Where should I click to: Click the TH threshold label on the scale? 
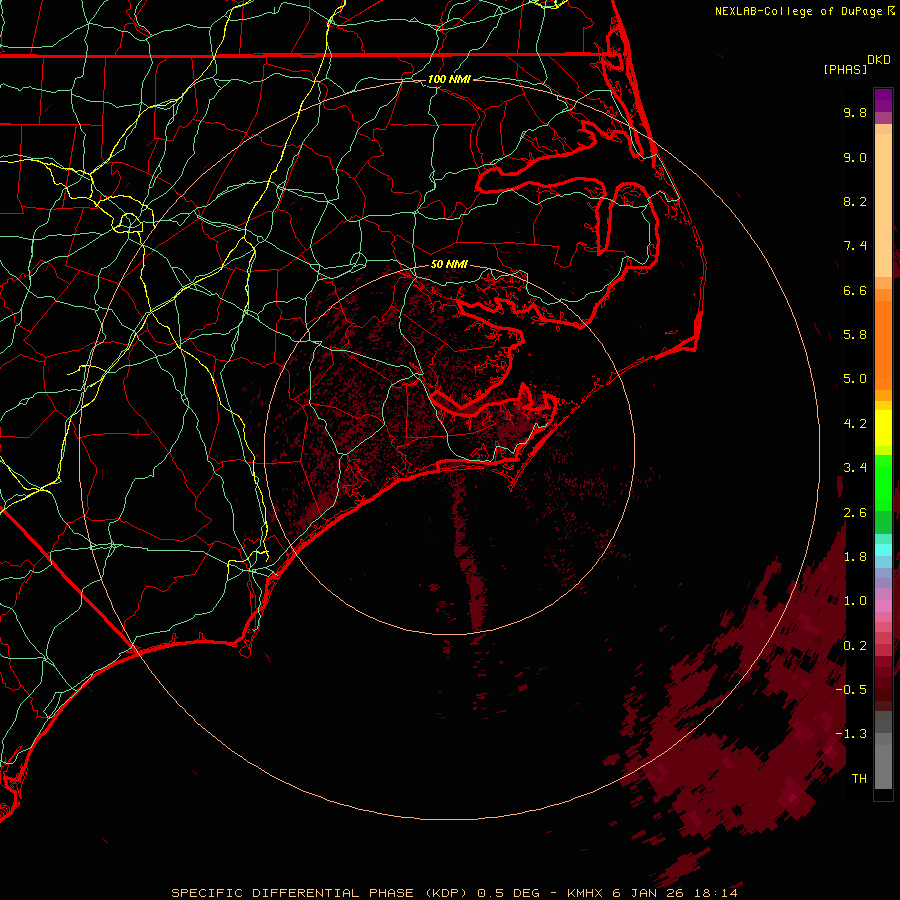click(x=859, y=778)
